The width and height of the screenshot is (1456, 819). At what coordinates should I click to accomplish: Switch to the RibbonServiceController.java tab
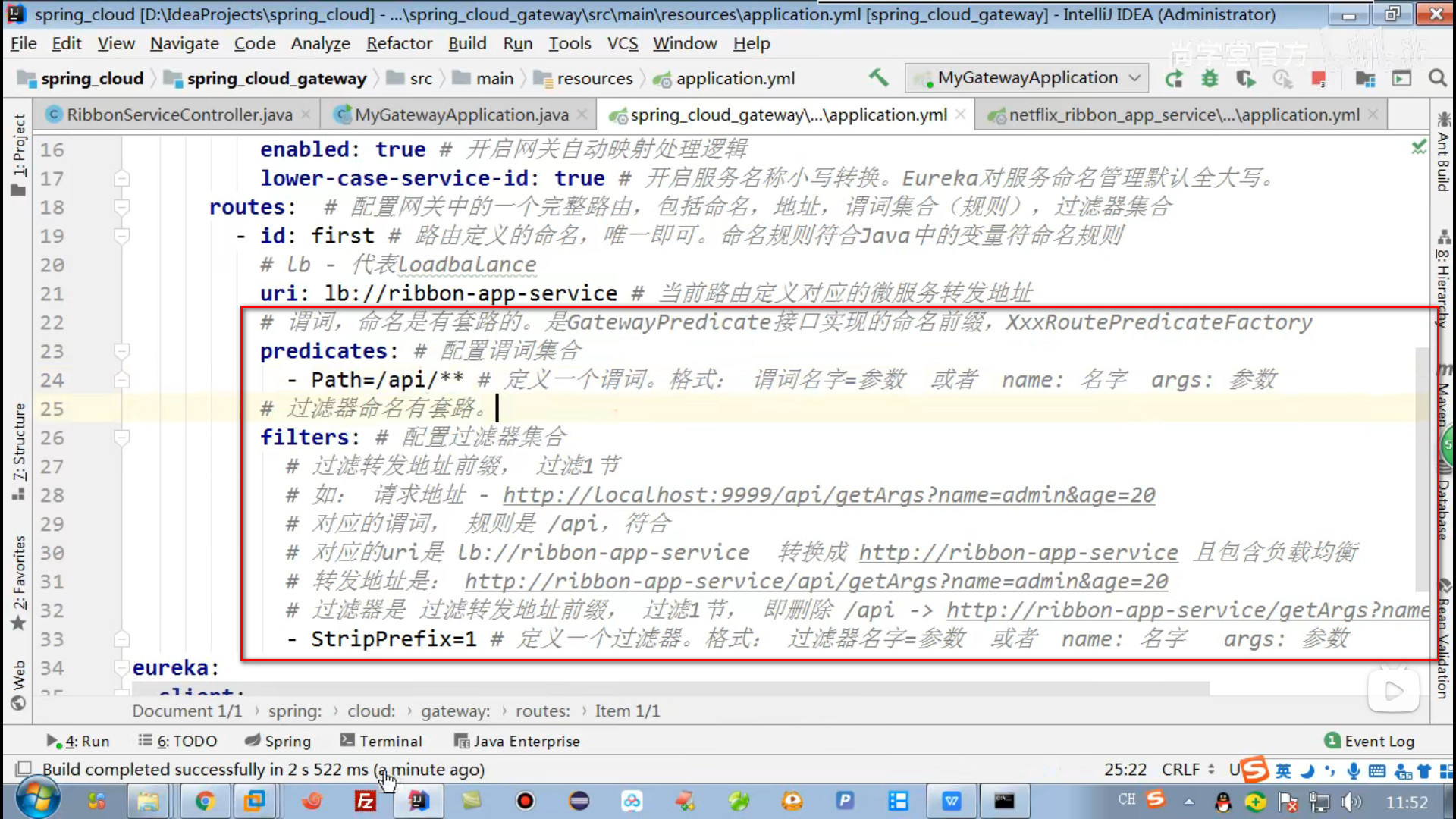(x=179, y=115)
